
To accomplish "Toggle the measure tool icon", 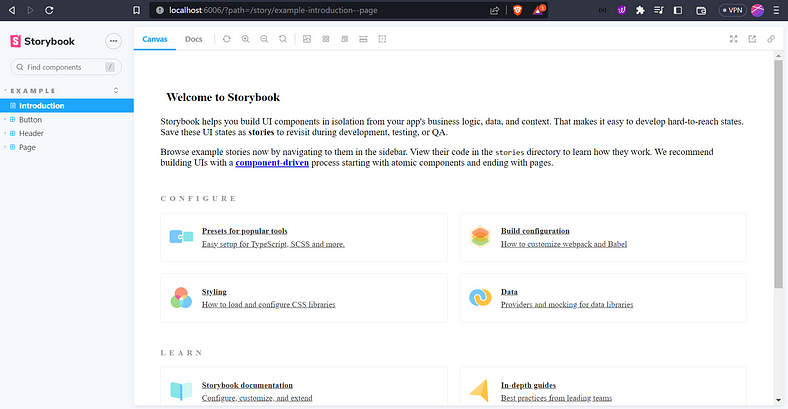I will (x=363, y=39).
